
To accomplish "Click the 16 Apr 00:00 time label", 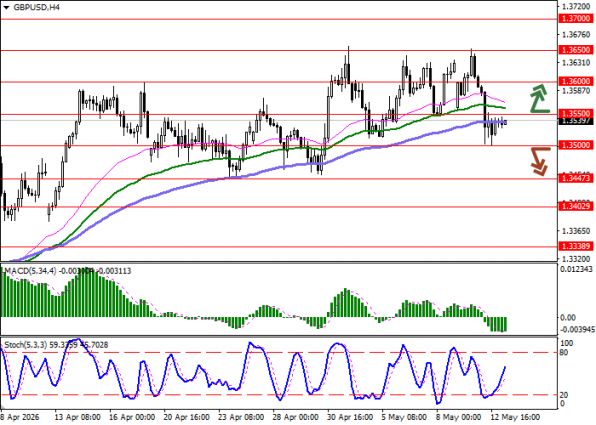I will (x=132, y=417).
